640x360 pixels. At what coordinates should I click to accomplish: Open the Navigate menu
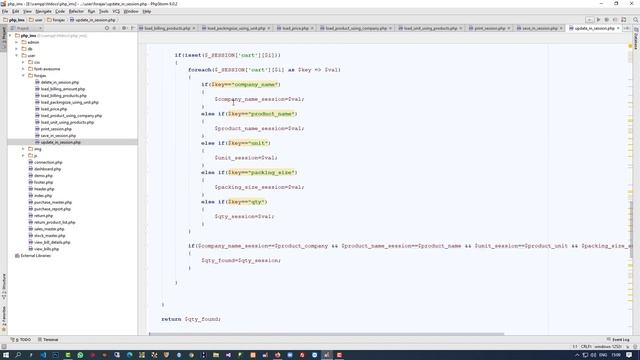pos(43,11)
